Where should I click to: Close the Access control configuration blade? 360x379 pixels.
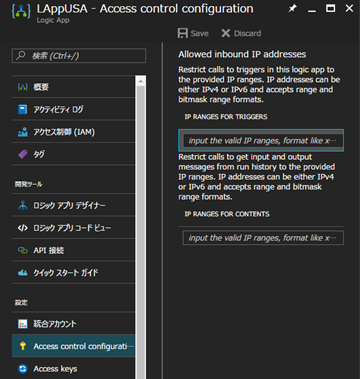pos(349,8)
